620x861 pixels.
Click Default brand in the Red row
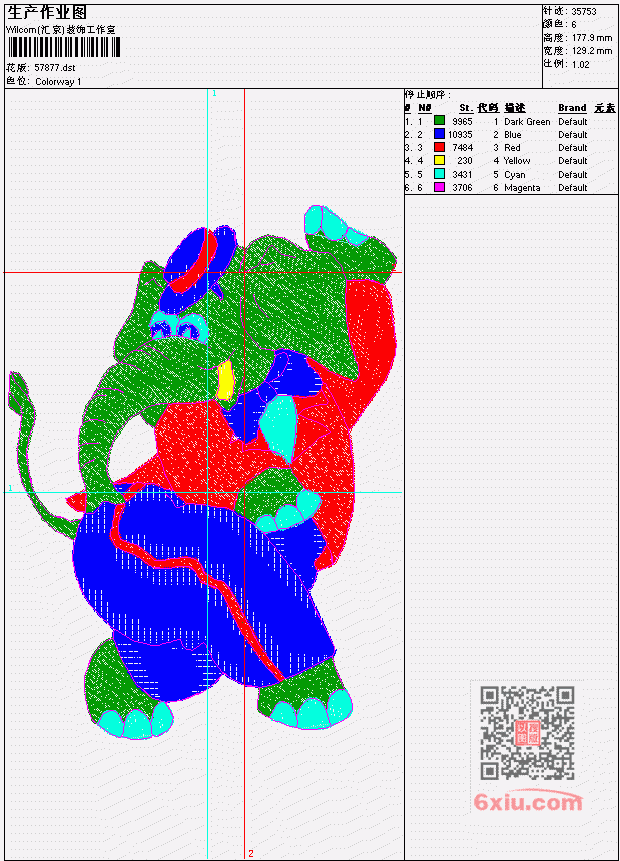click(573, 148)
